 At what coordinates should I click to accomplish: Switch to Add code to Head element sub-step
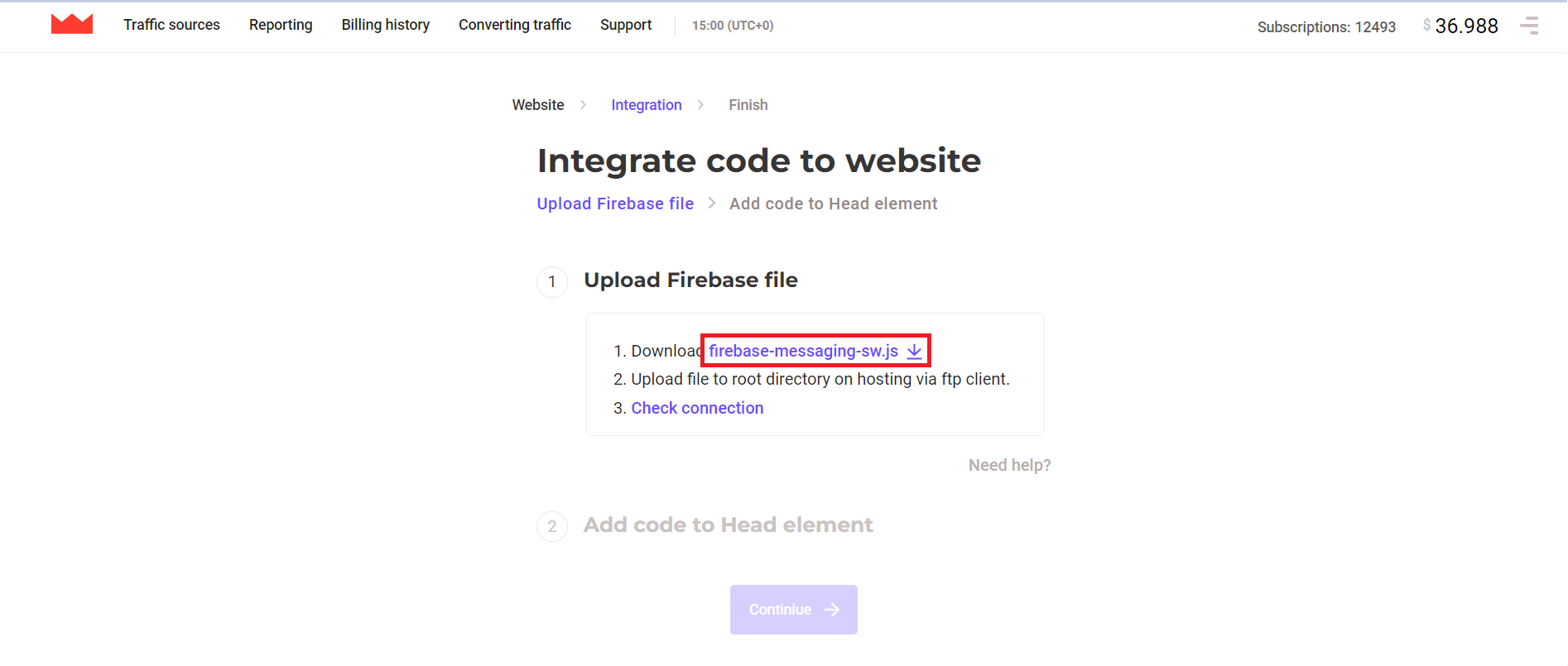[833, 204]
